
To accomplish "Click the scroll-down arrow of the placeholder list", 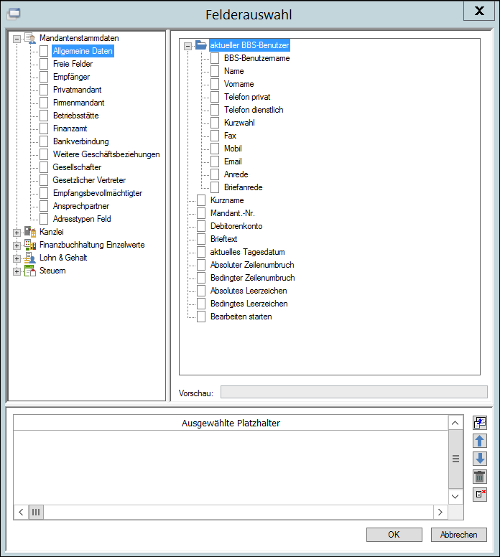I will point(455,496).
